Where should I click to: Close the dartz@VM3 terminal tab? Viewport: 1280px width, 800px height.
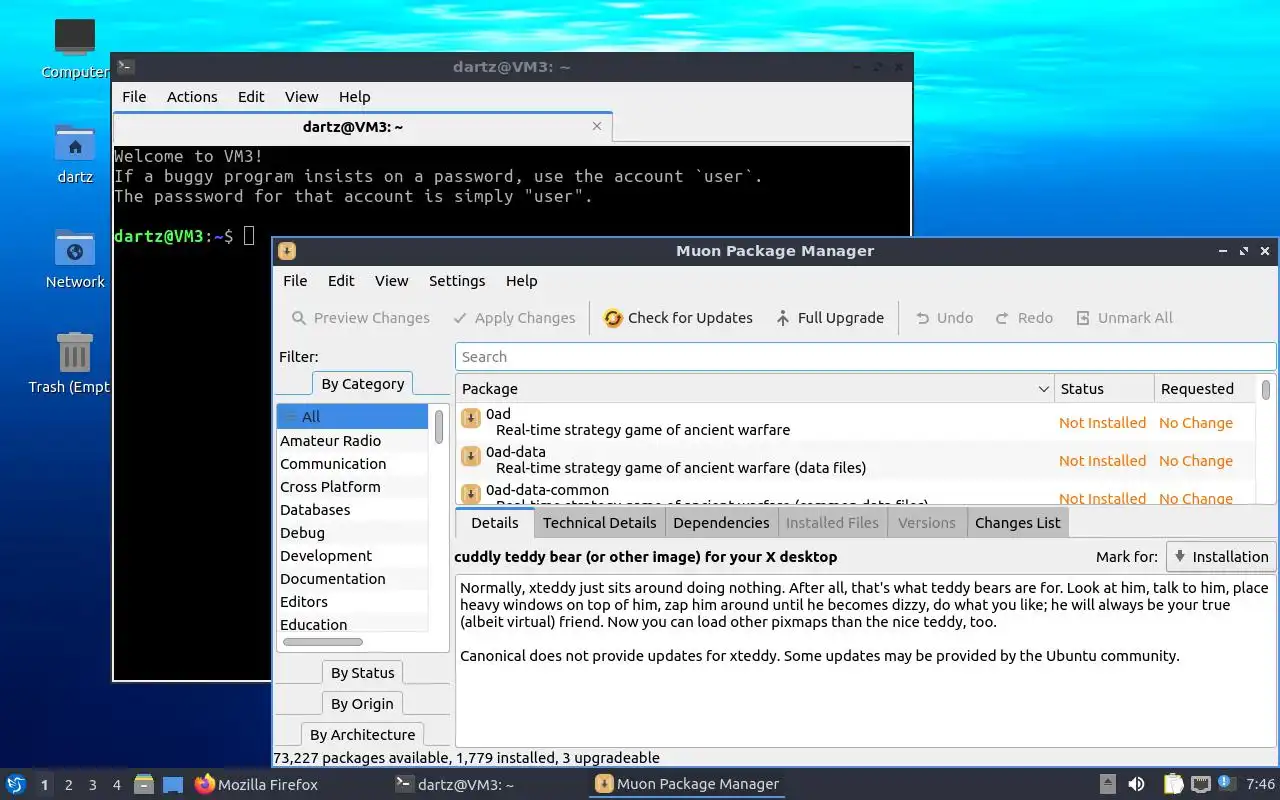click(x=597, y=126)
